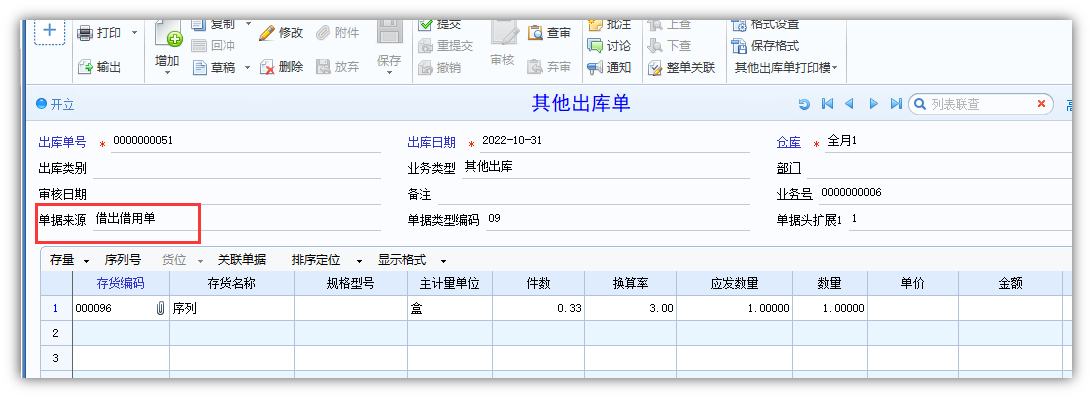Open attachment clip on row 000096
The height and width of the screenshot is (398, 1092).
161,308
